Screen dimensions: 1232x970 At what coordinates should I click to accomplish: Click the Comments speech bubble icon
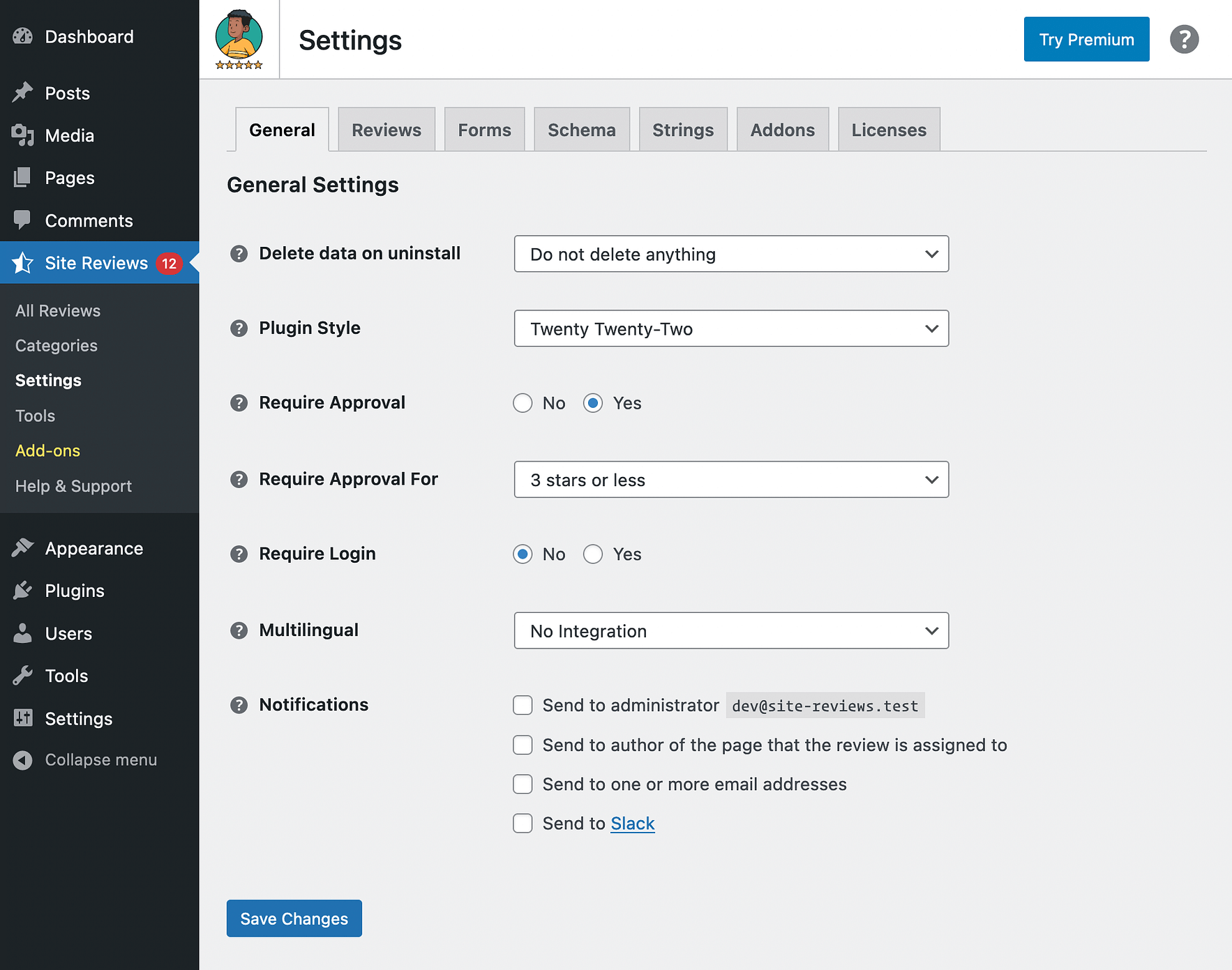(23, 220)
